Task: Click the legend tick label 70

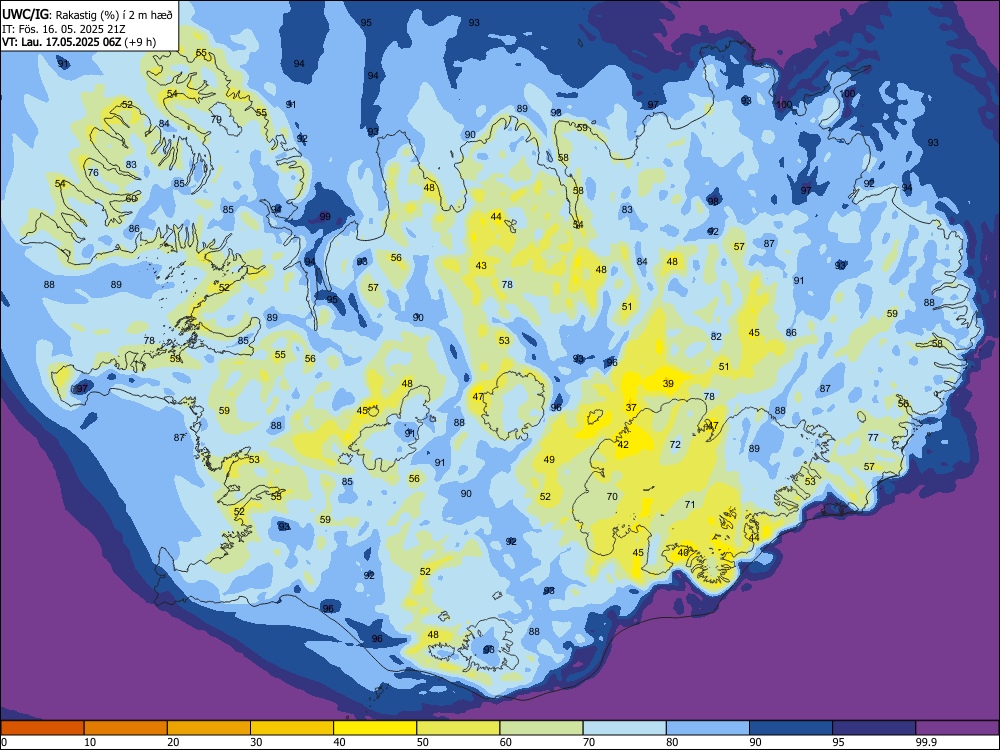Action: pyautogui.click(x=589, y=742)
